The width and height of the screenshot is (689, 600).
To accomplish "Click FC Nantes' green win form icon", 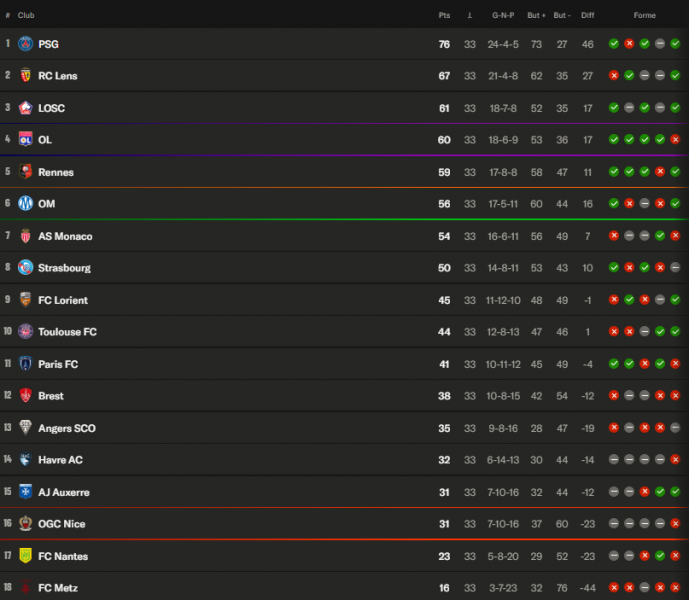I will 660,556.
